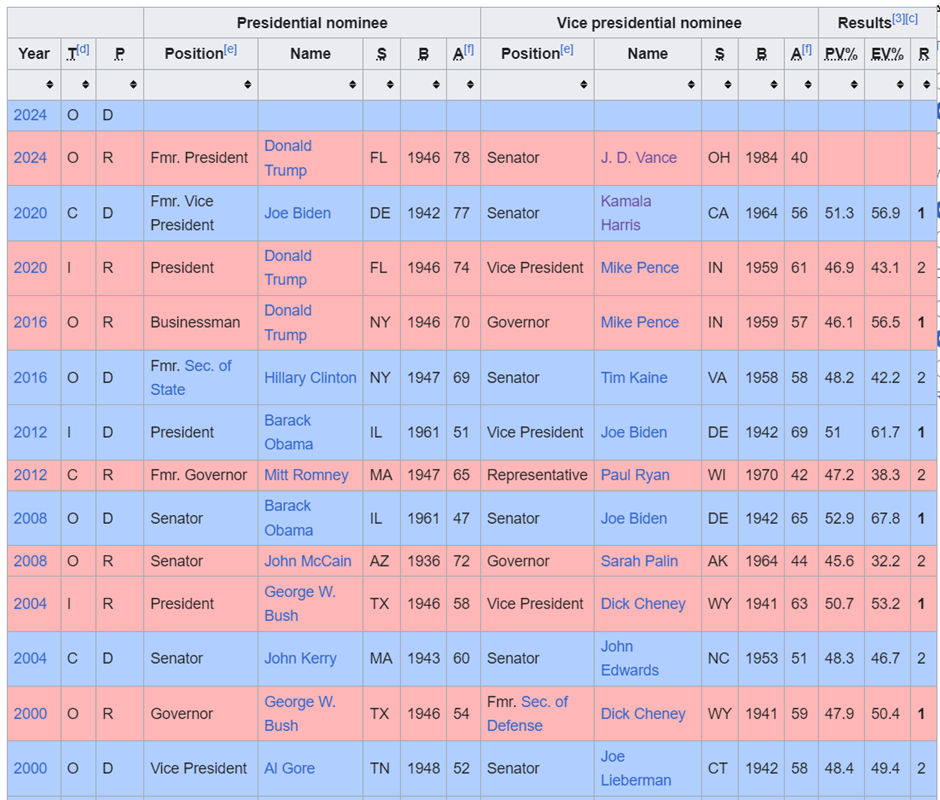The width and height of the screenshot is (940, 800).
Task: Sort by vice presidential Name arrows
Action: [x=691, y=85]
